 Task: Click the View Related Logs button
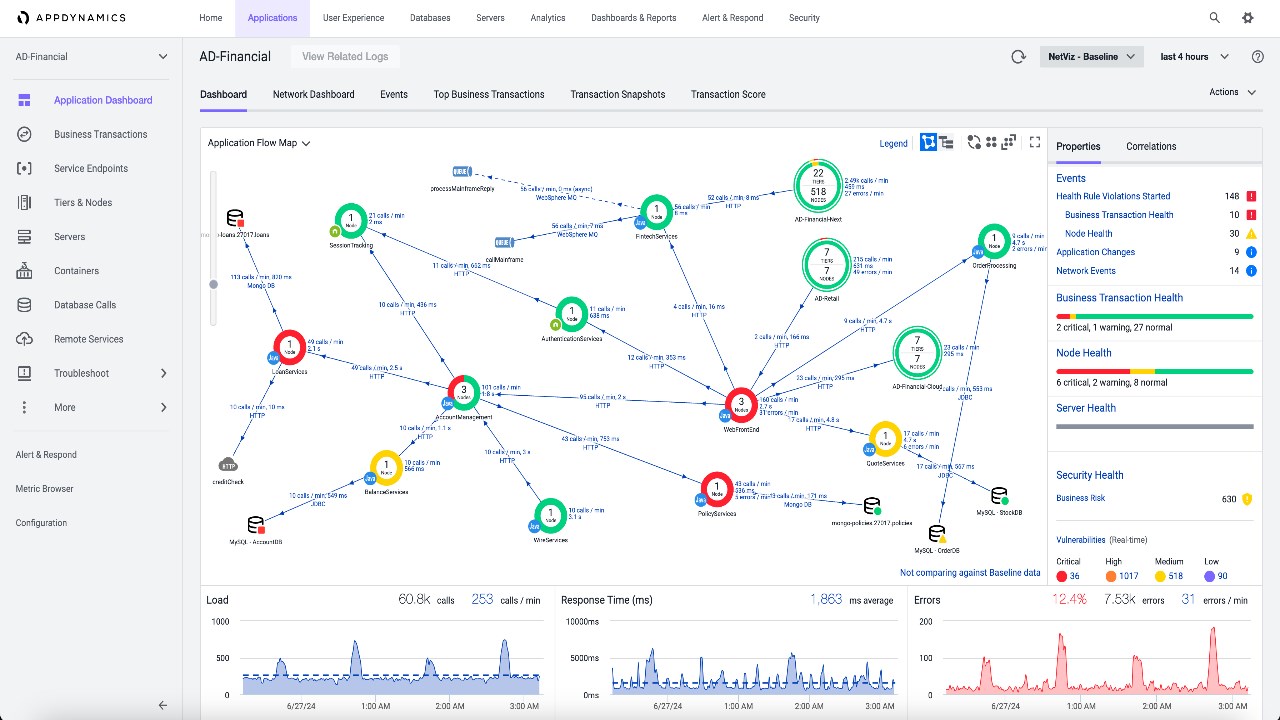pos(345,57)
